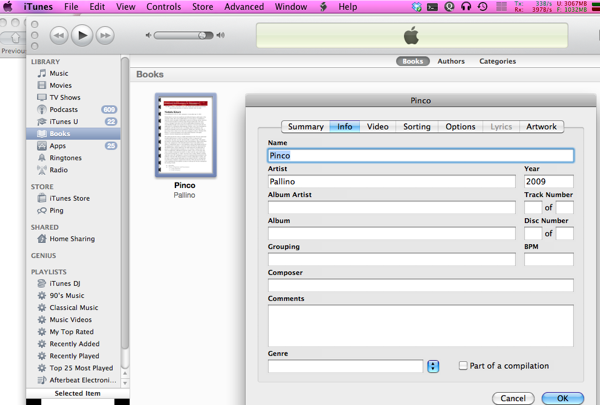Click minimum volume speaker icon
600x405 pixels.
tap(148, 35)
